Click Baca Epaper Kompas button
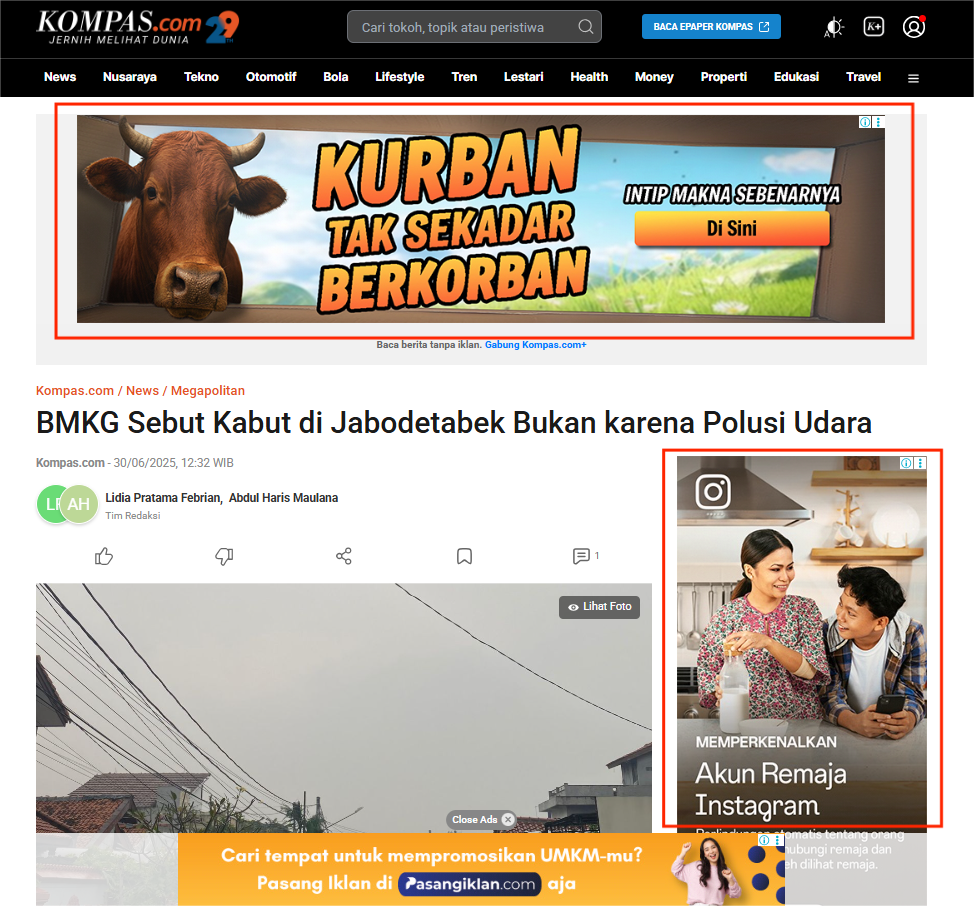The image size is (974, 906). 711,27
